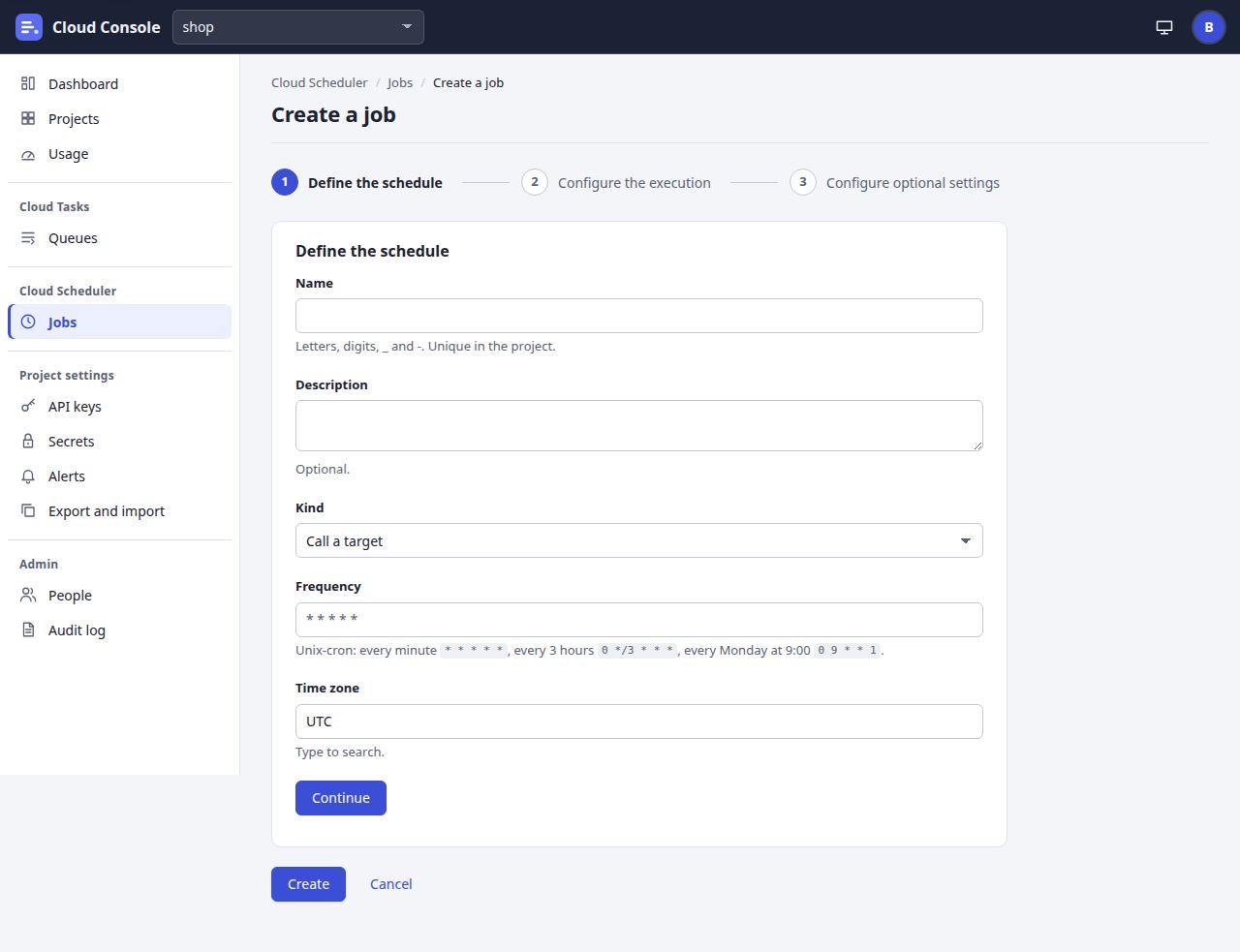
Task: Click the monitor display icon in header
Action: (x=1164, y=27)
